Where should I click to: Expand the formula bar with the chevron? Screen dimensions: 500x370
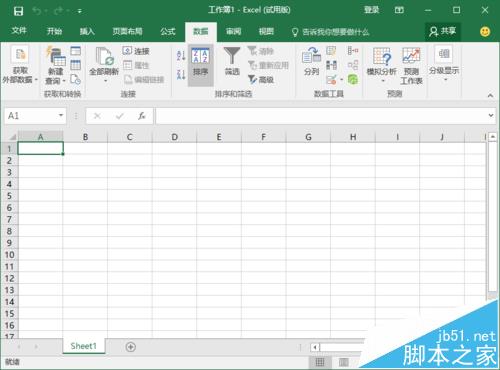click(x=491, y=115)
